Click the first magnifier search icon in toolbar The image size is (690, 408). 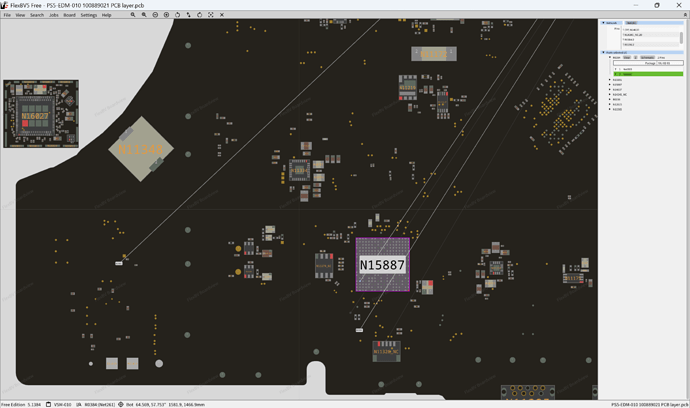pos(132,15)
